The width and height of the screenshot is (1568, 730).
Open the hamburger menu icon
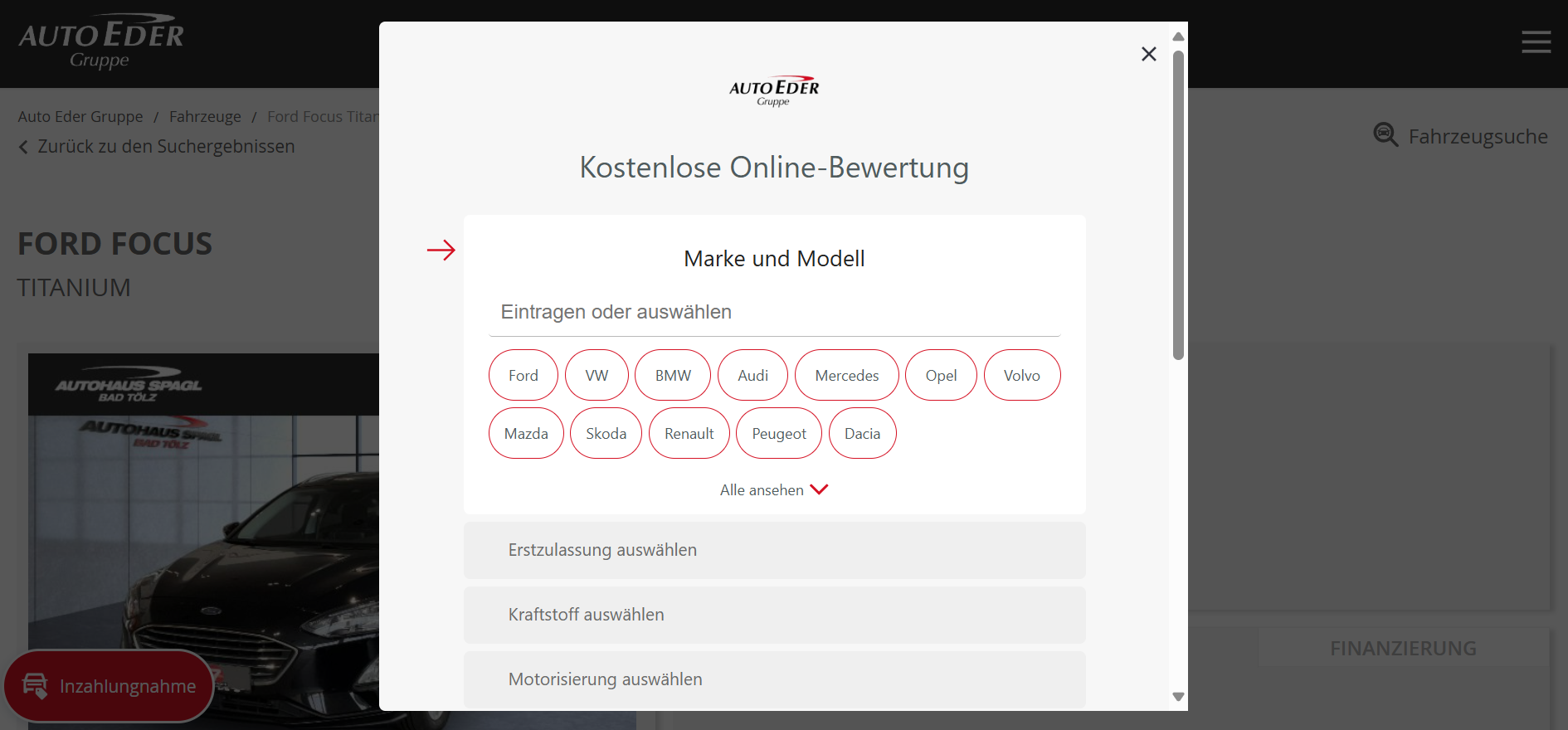(1536, 42)
